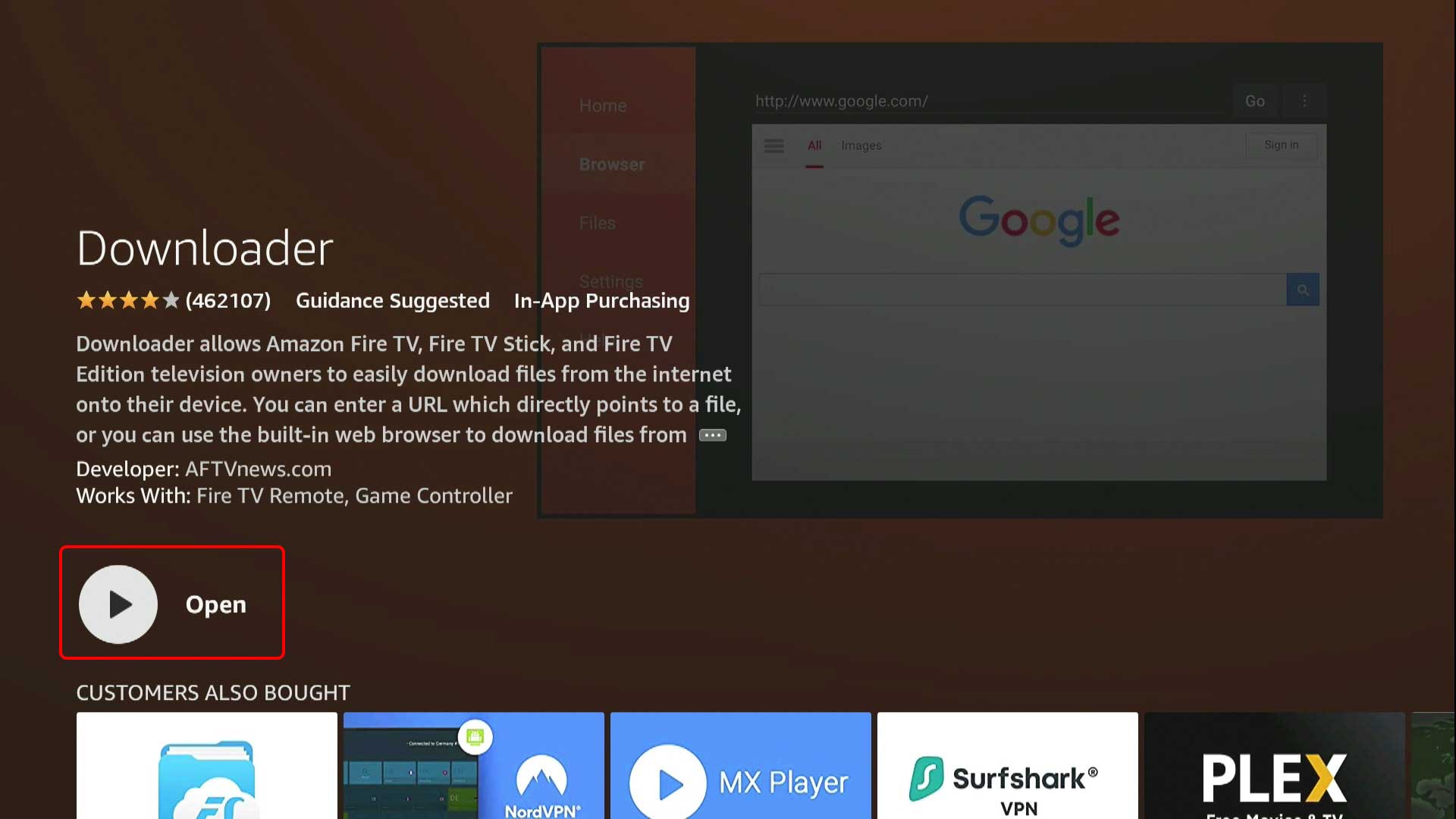This screenshot has width=1456, height=819.
Task: Select Browser in the preview sidebar
Action: tap(612, 165)
